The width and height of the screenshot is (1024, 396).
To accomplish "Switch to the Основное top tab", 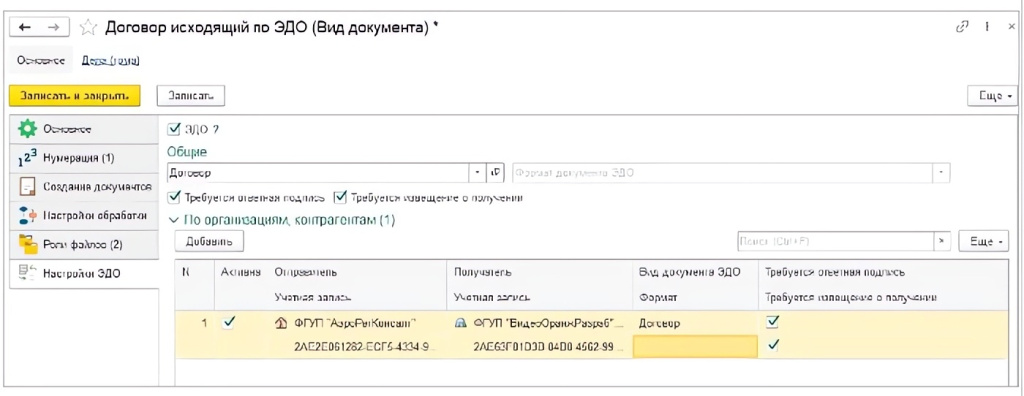I will (x=41, y=61).
